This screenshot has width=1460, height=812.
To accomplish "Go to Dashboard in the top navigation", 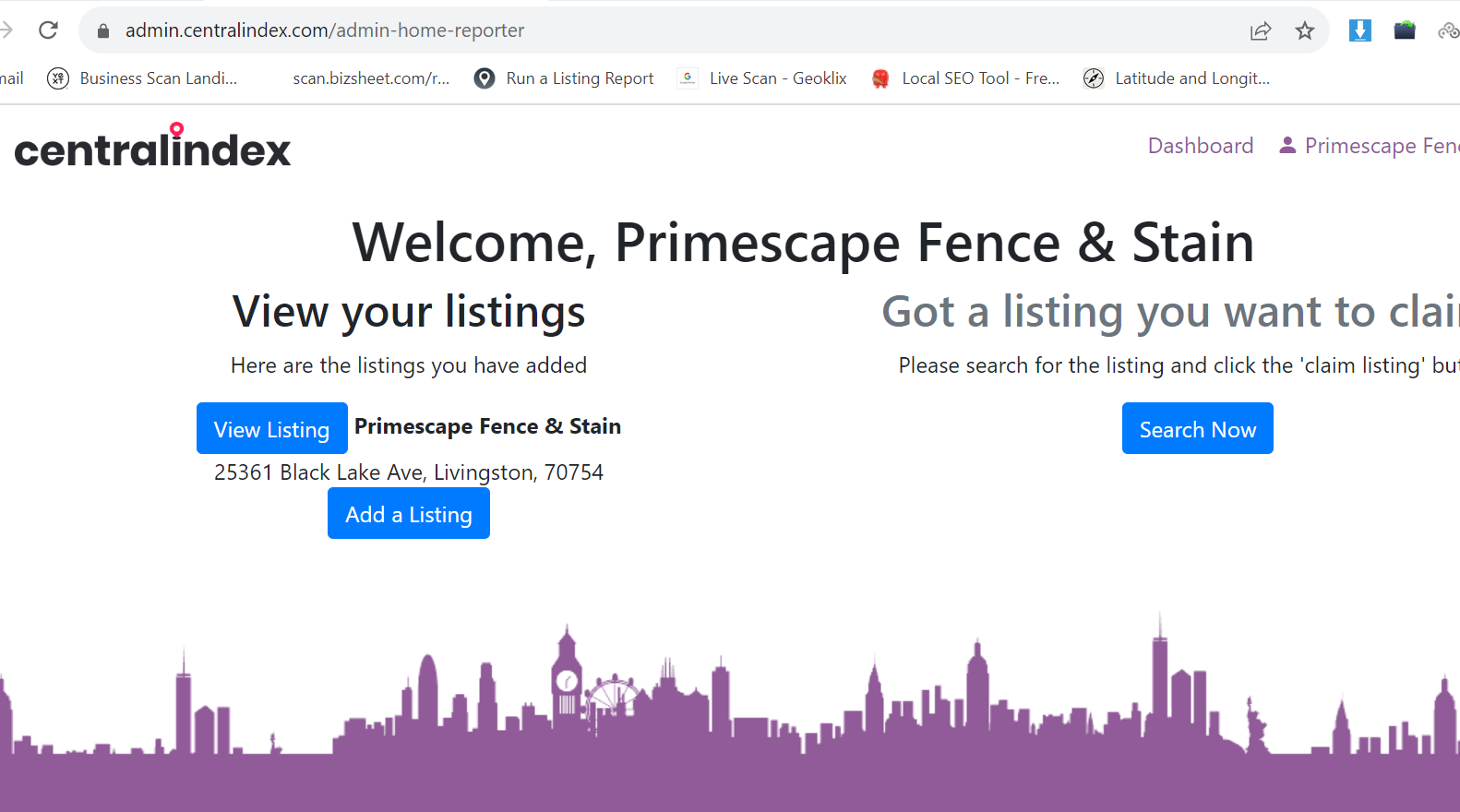I will [1200, 146].
